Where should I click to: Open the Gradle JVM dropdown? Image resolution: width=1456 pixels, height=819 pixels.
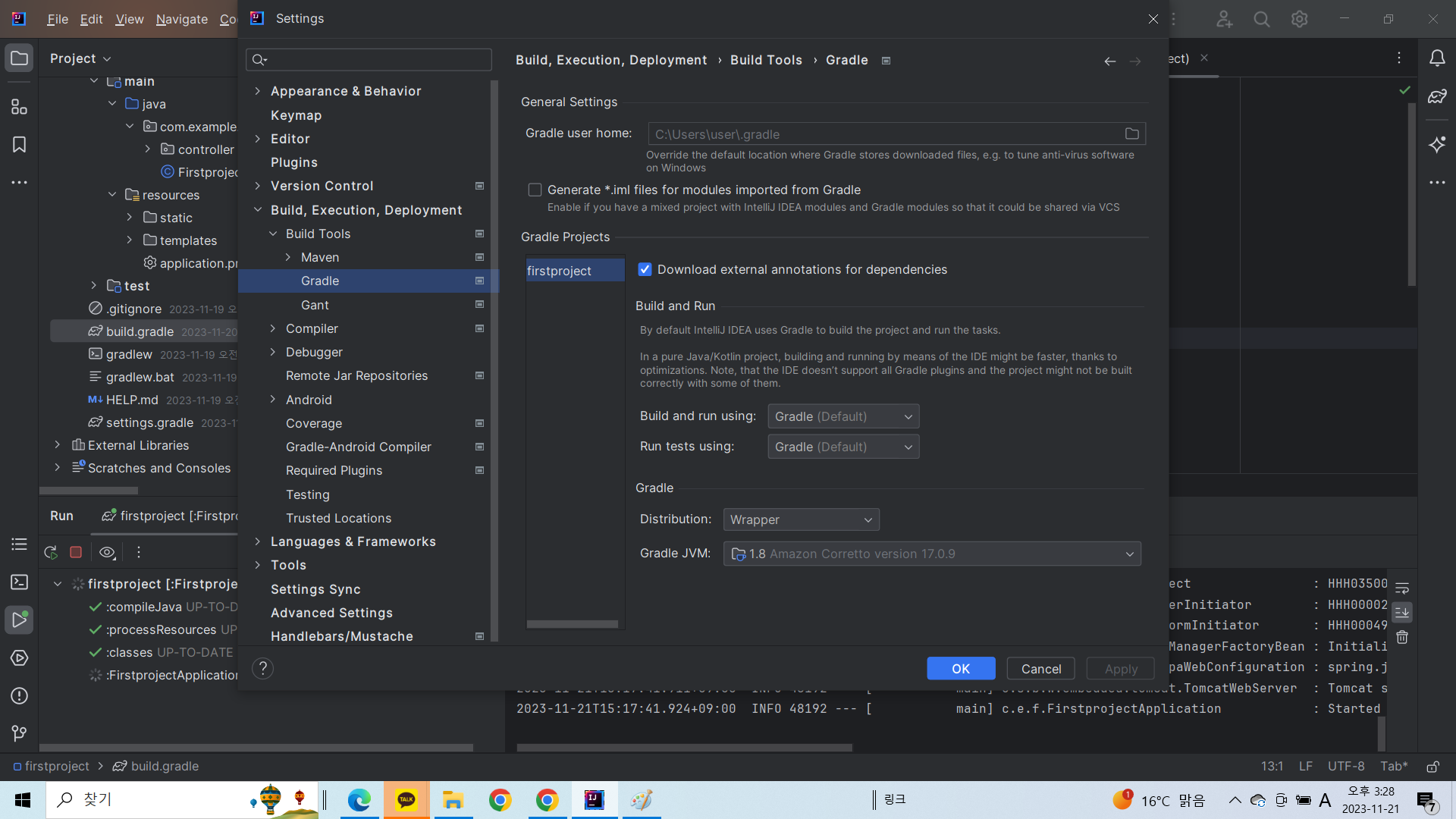pos(931,554)
